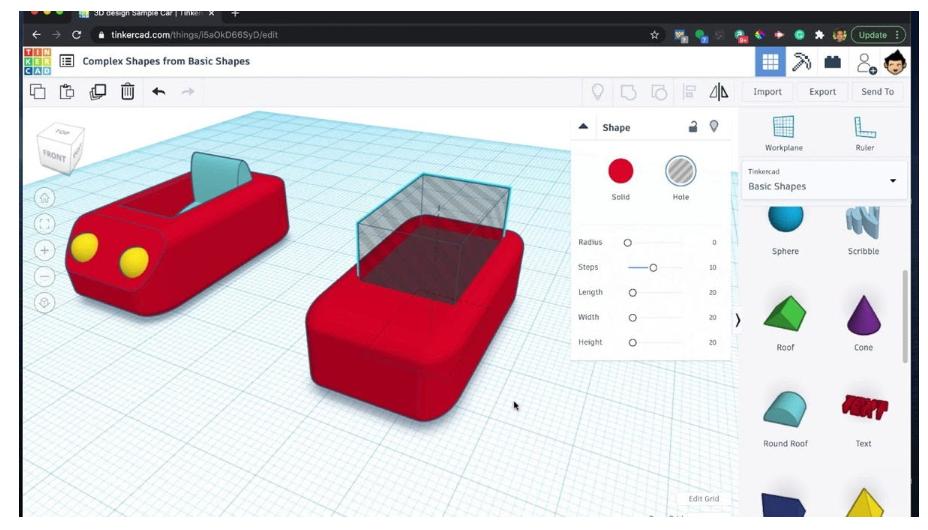Toggle the lock editing icon
The width and height of the screenshot is (928, 530).
[x=693, y=126]
